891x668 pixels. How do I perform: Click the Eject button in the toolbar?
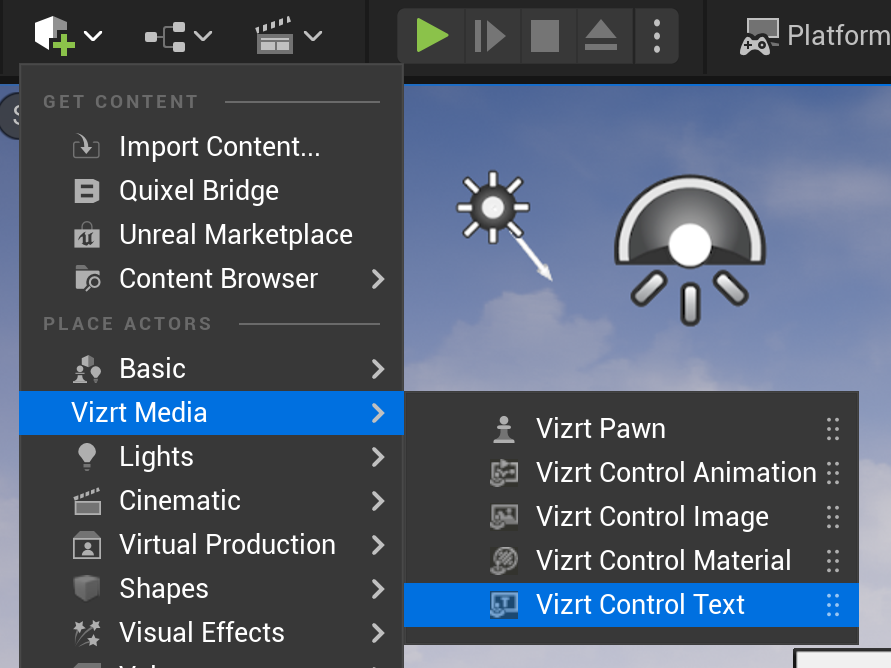[601, 36]
